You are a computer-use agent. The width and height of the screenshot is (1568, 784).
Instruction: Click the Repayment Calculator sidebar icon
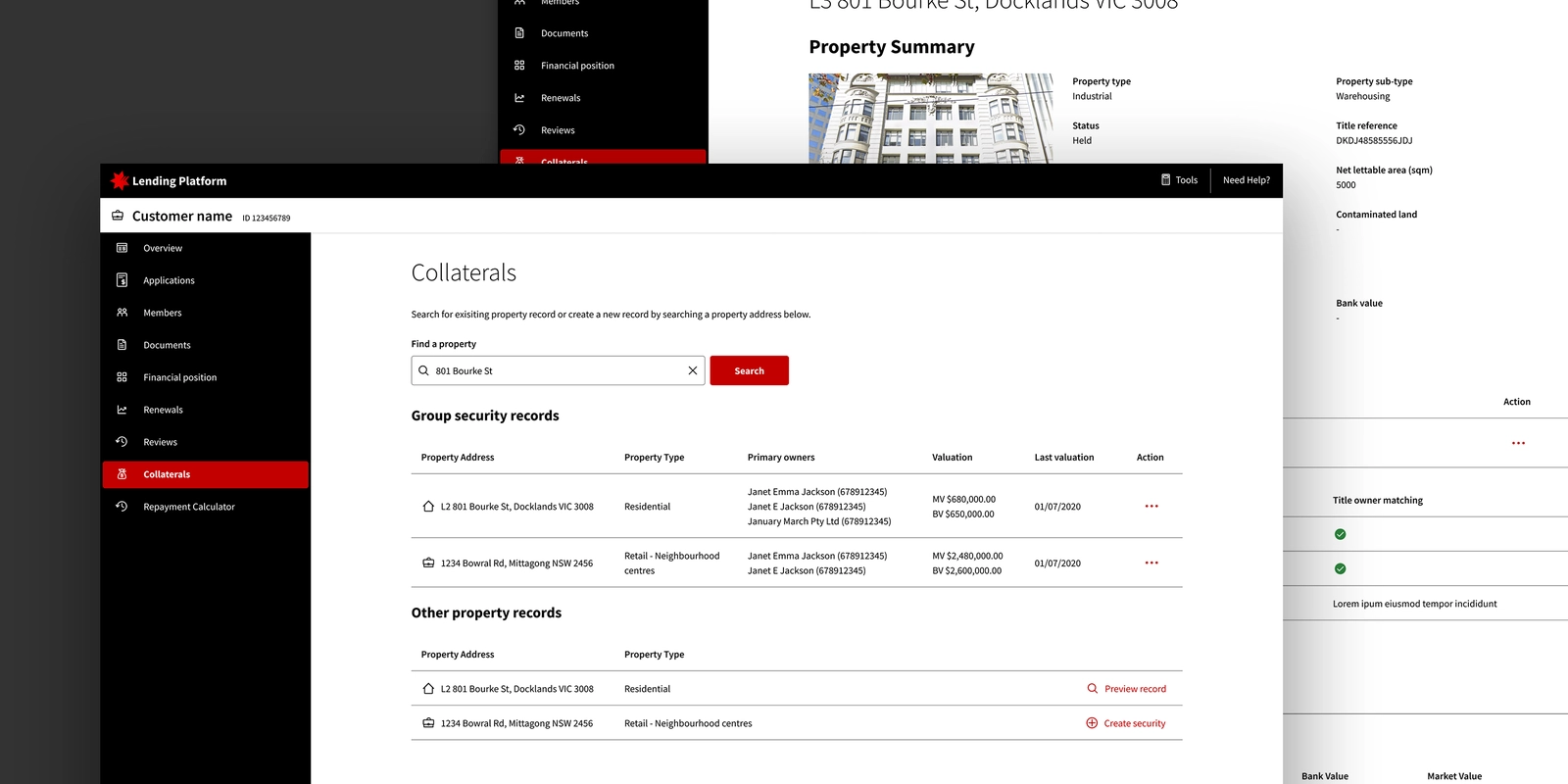(122, 507)
